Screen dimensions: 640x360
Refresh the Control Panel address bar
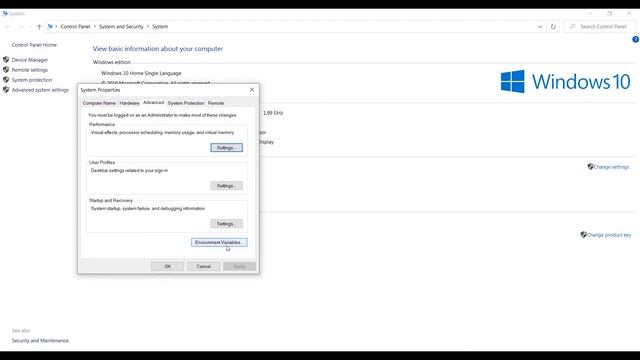[x=553, y=27]
